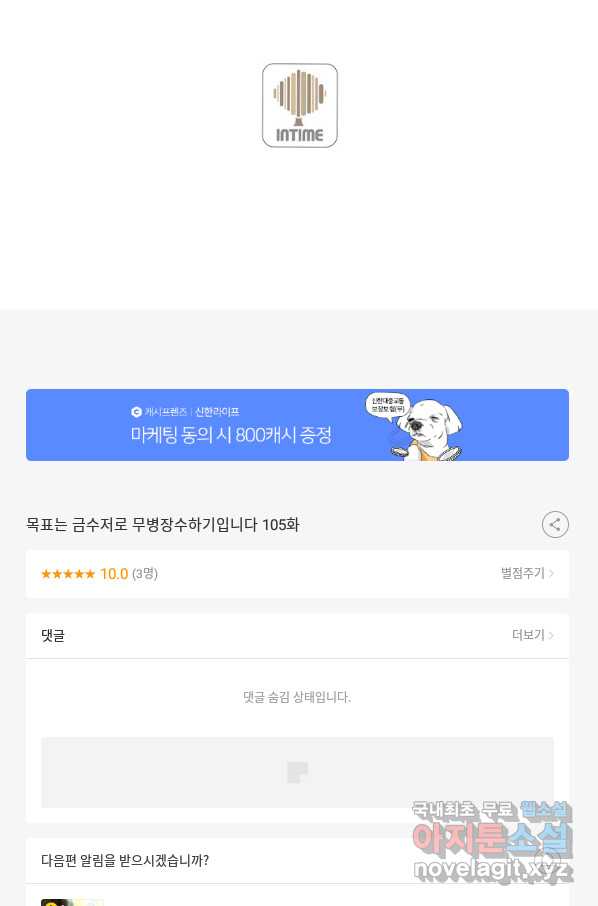Click the placeholder icon in gray box

(x=297, y=772)
